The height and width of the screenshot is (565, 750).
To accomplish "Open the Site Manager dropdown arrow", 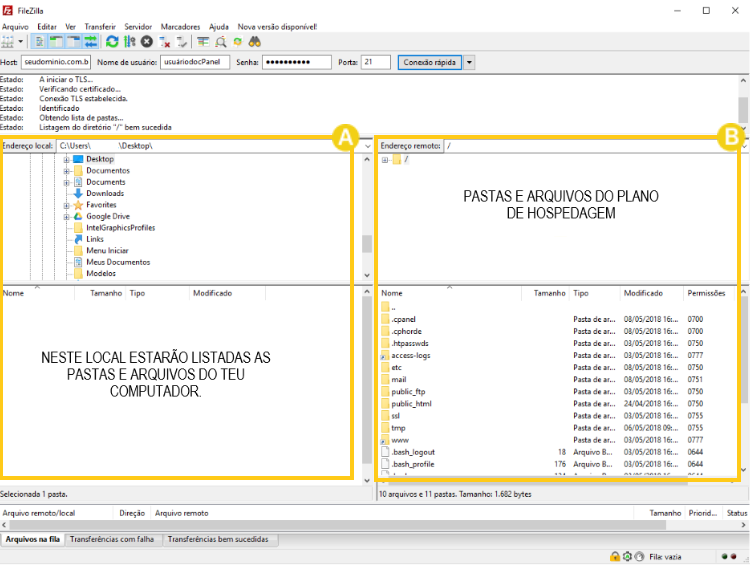I will pyautogui.click(x=21, y=42).
